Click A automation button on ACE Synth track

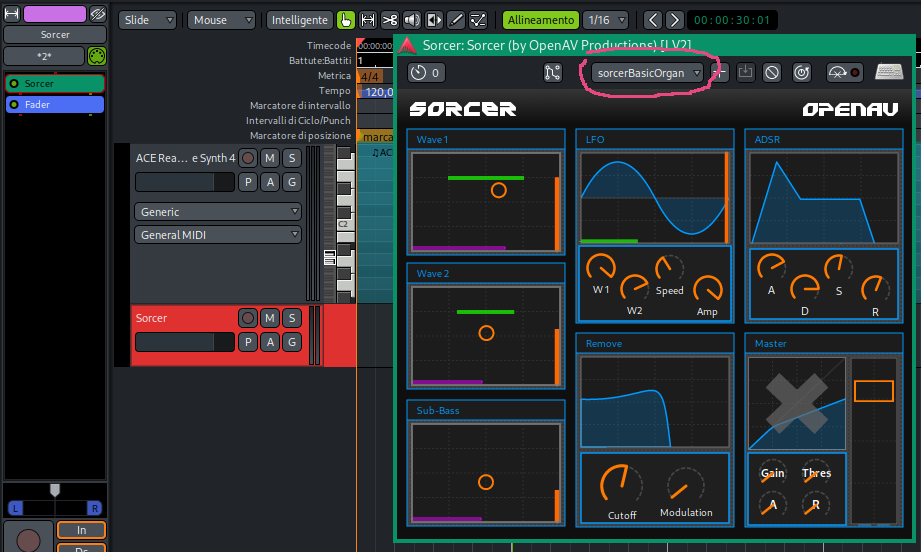coord(270,182)
